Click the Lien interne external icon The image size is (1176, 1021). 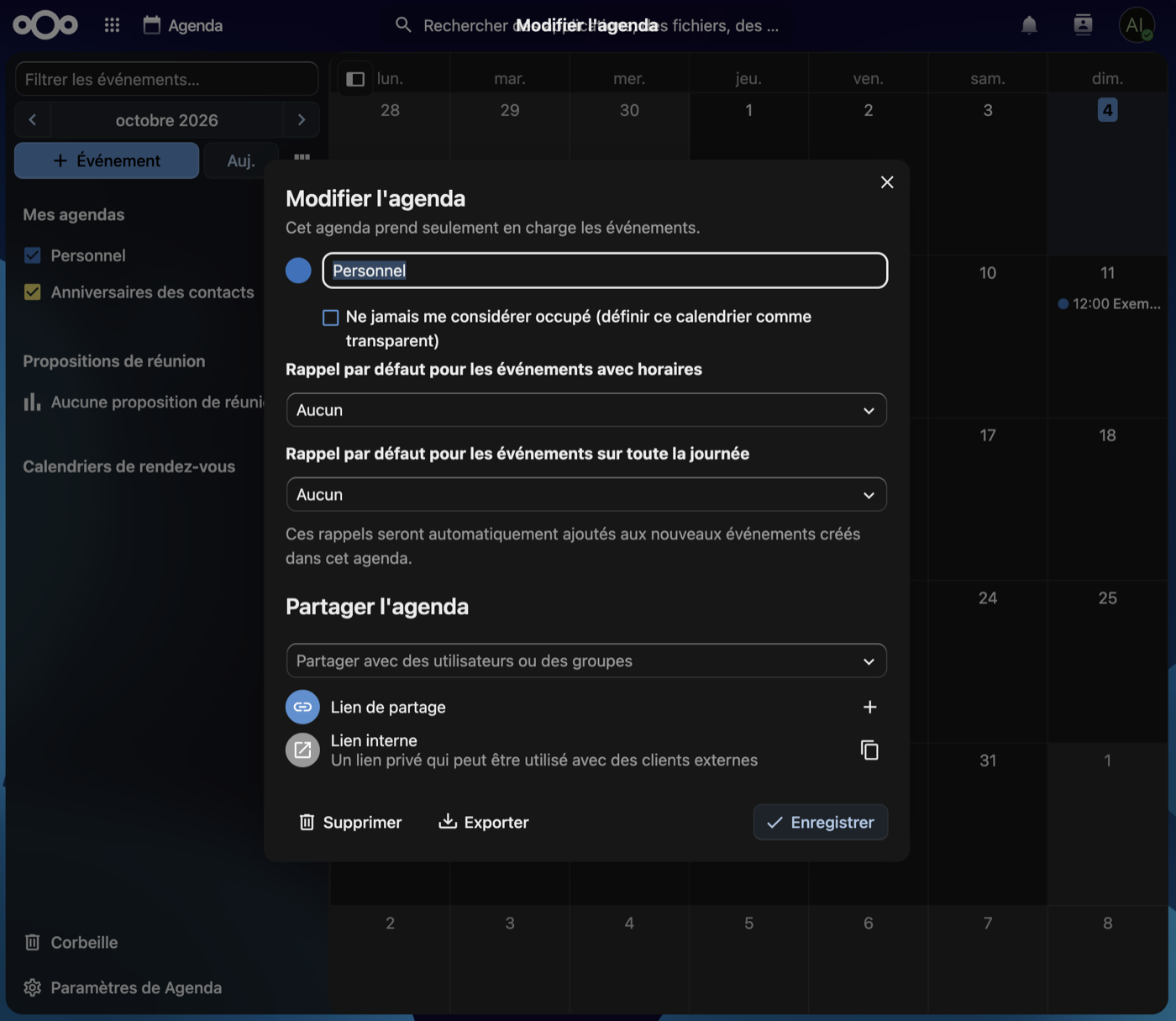(302, 750)
